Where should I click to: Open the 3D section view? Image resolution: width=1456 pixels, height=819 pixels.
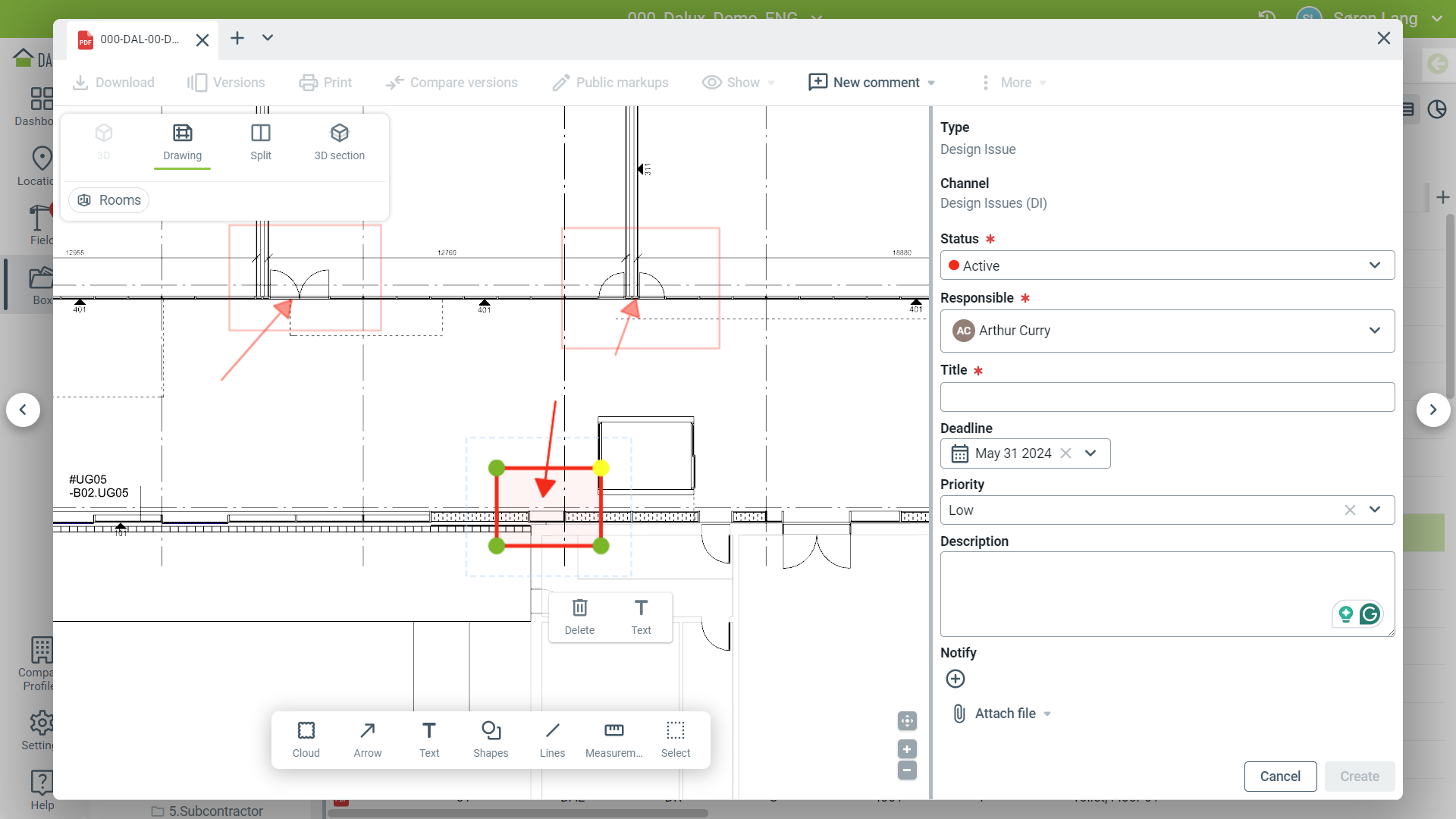(340, 143)
